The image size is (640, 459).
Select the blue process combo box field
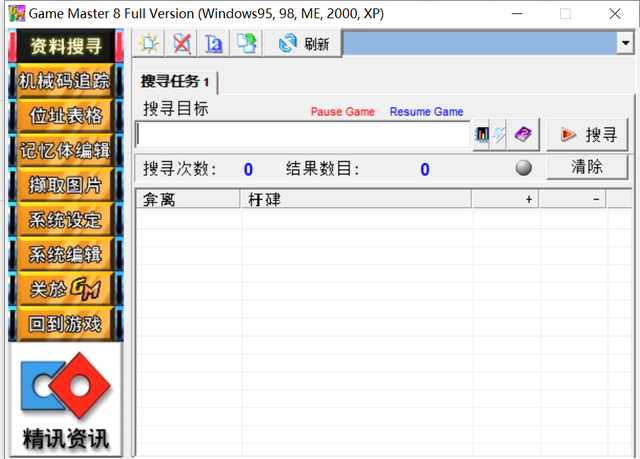(480, 42)
